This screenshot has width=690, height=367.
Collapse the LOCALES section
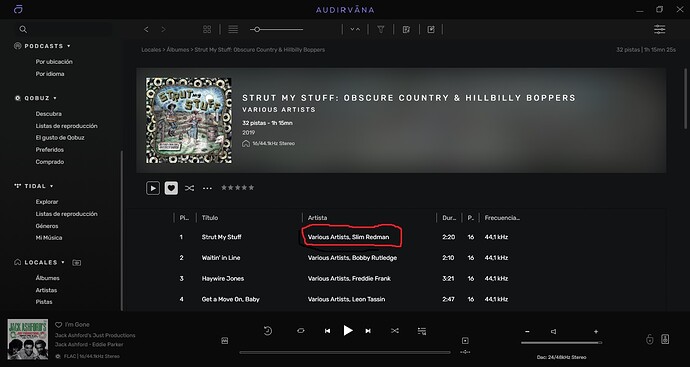point(63,262)
